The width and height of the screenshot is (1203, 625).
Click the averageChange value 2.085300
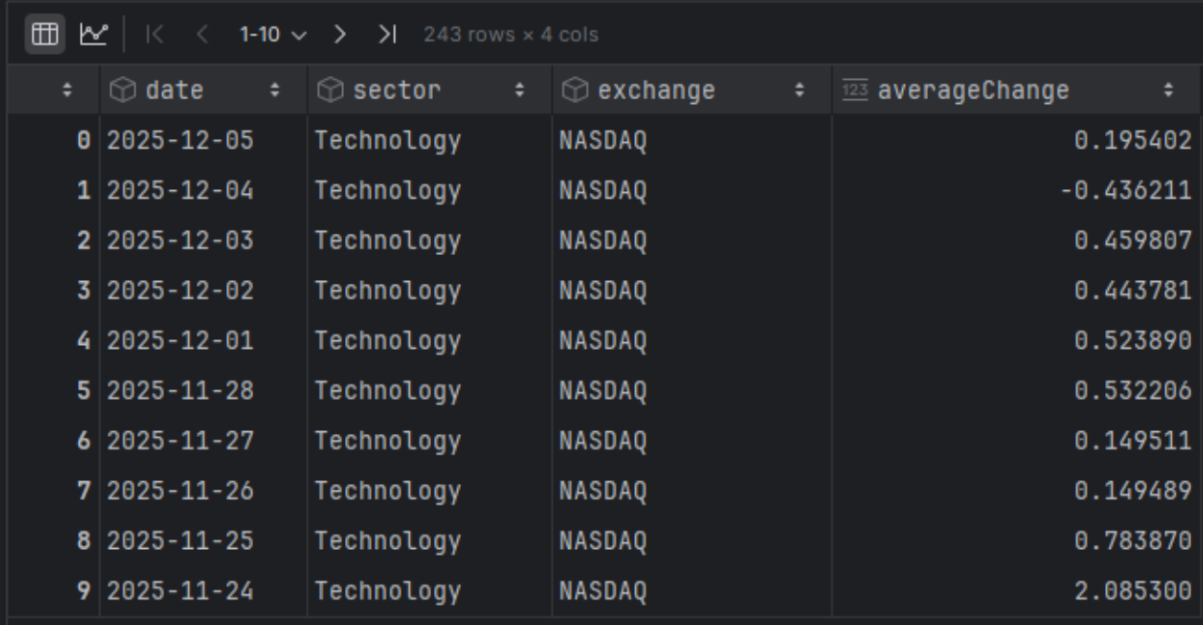[x=1132, y=591]
